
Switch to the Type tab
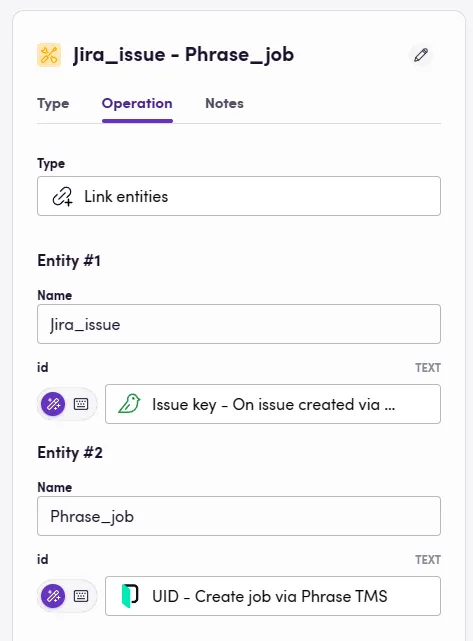pos(53,103)
